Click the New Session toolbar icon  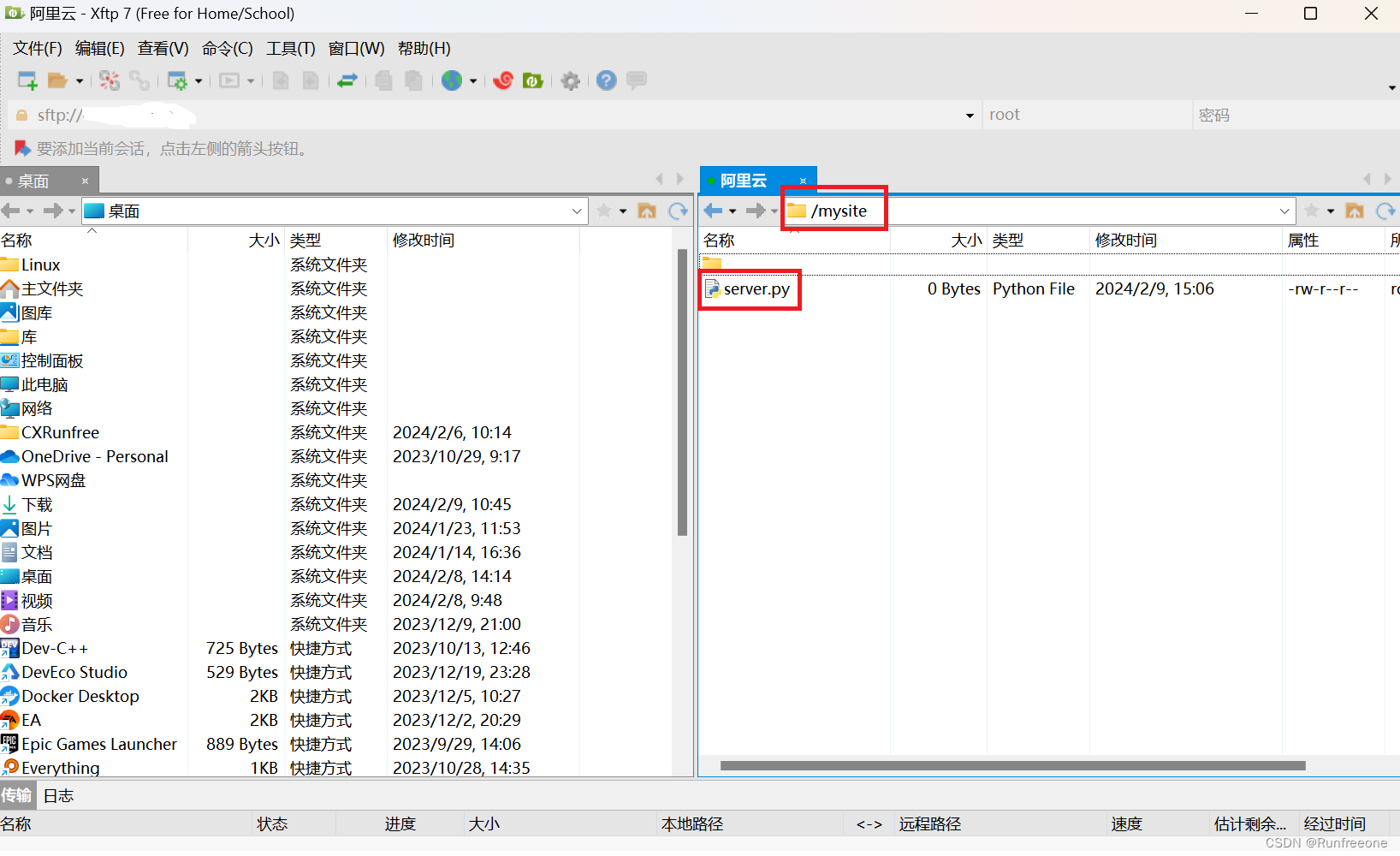point(27,80)
